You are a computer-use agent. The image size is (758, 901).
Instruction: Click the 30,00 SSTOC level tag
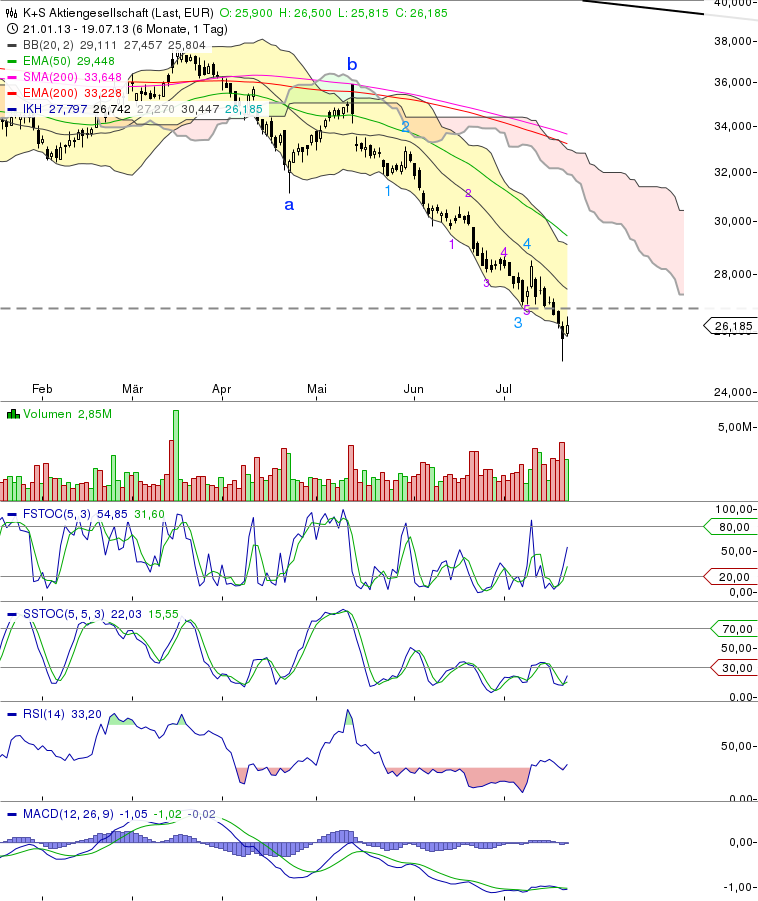(x=732, y=668)
